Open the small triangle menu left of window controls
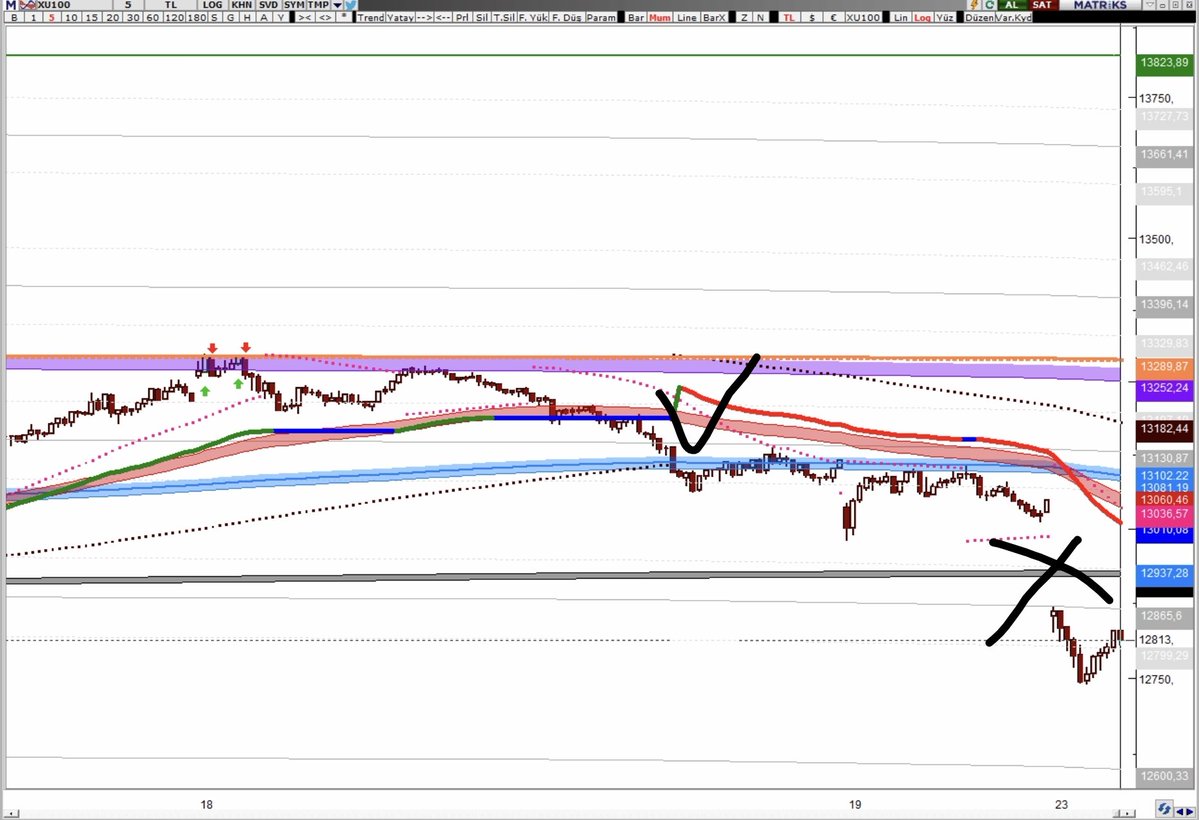Screen dimensions: 1199x820 (1152, 5)
